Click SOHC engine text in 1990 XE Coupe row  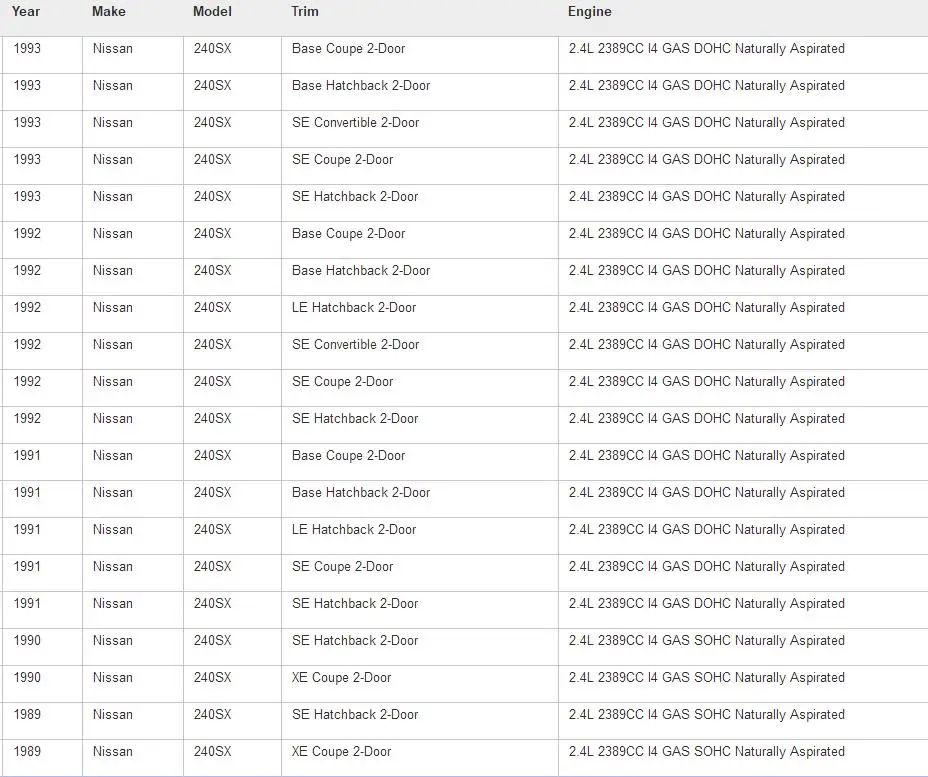point(707,678)
